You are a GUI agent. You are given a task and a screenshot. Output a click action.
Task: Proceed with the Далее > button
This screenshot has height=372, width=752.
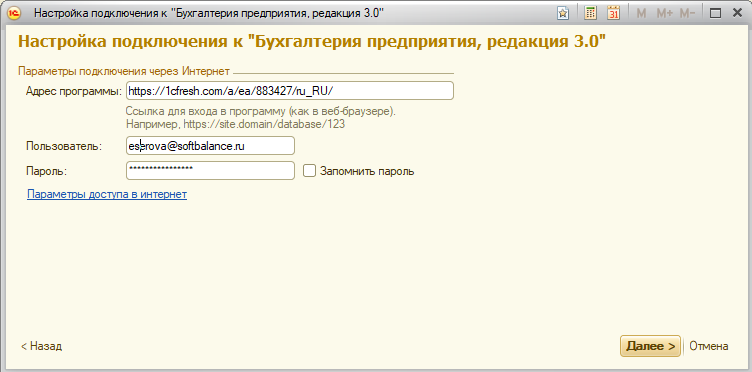(650, 346)
